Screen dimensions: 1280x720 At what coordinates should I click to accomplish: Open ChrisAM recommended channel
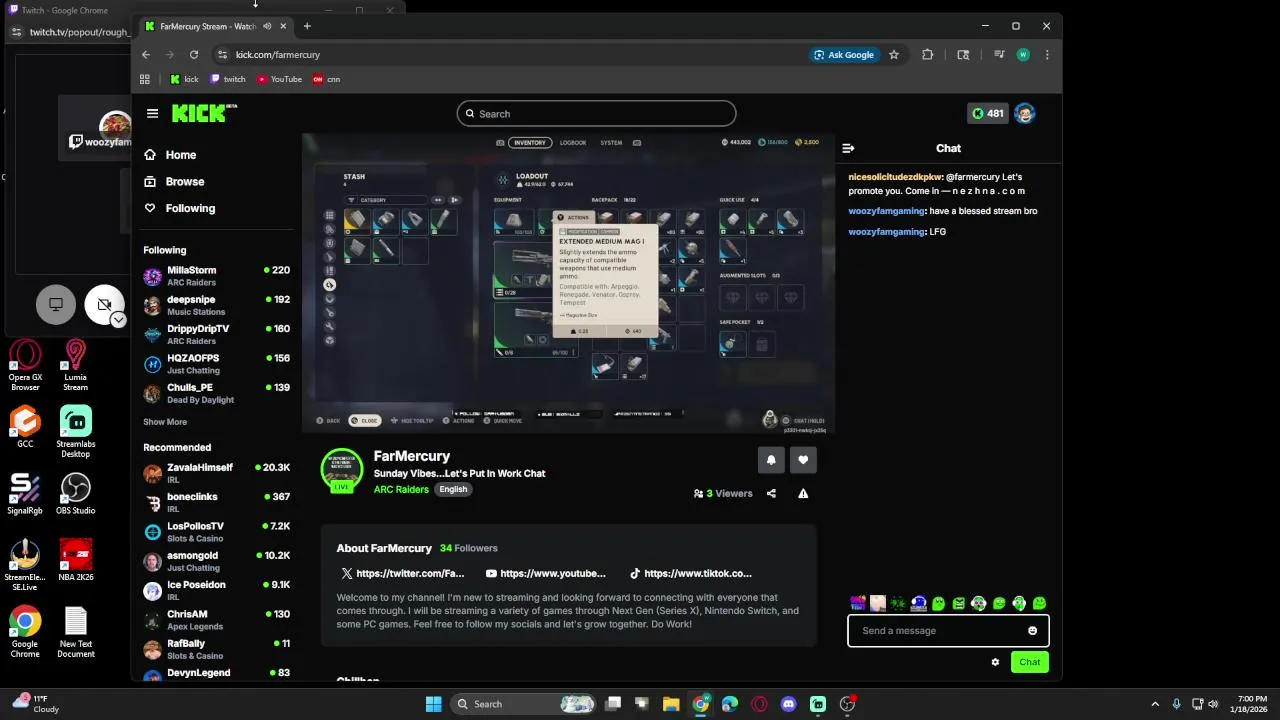pyautogui.click(x=216, y=620)
